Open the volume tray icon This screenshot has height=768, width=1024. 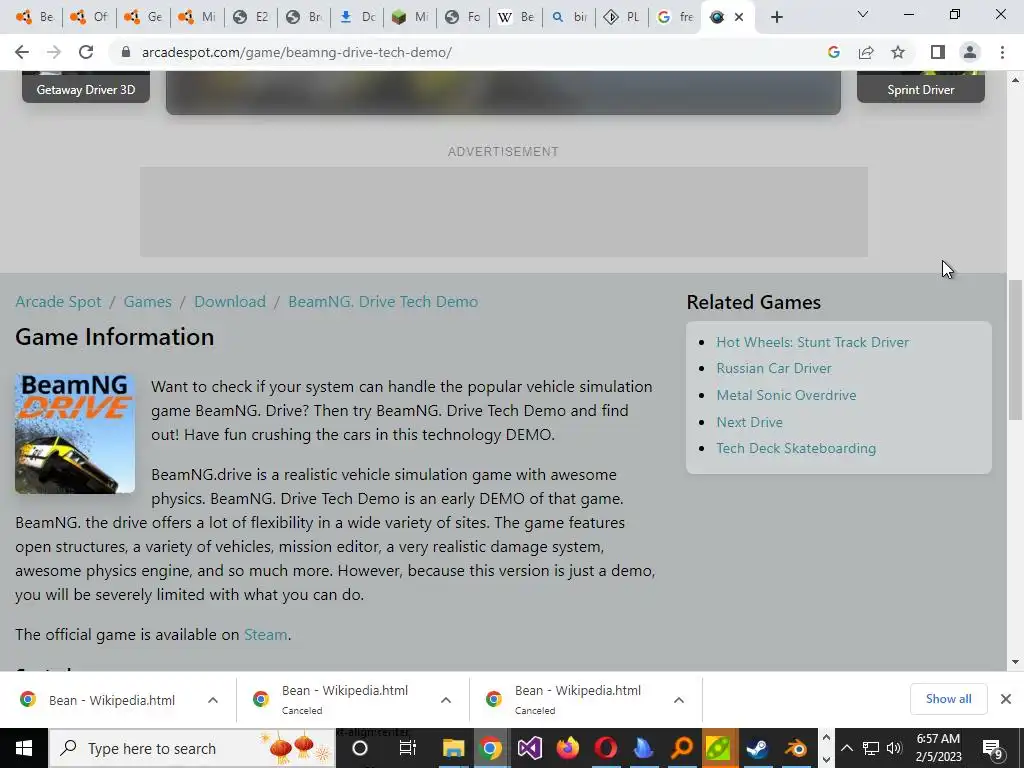click(x=894, y=748)
